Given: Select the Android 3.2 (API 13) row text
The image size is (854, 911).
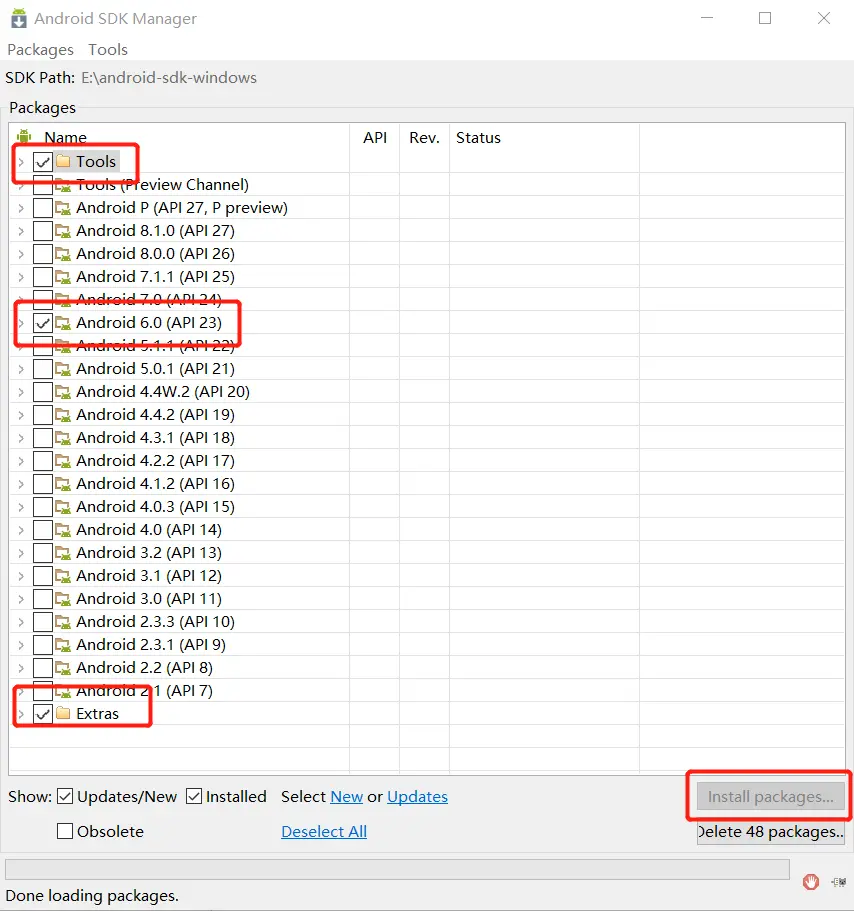Looking at the screenshot, I should point(149,553).
